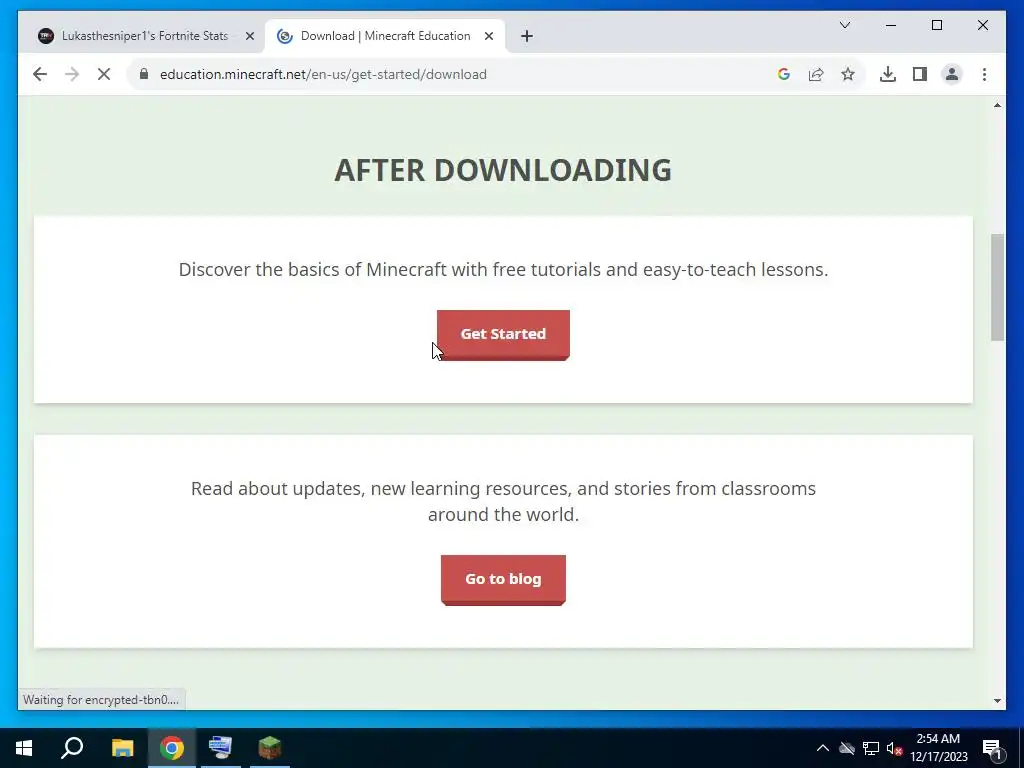Viewport: 1024px width, 768px height.
Task: Select the Download Minecraft Education tab
Action: point(385,36)
